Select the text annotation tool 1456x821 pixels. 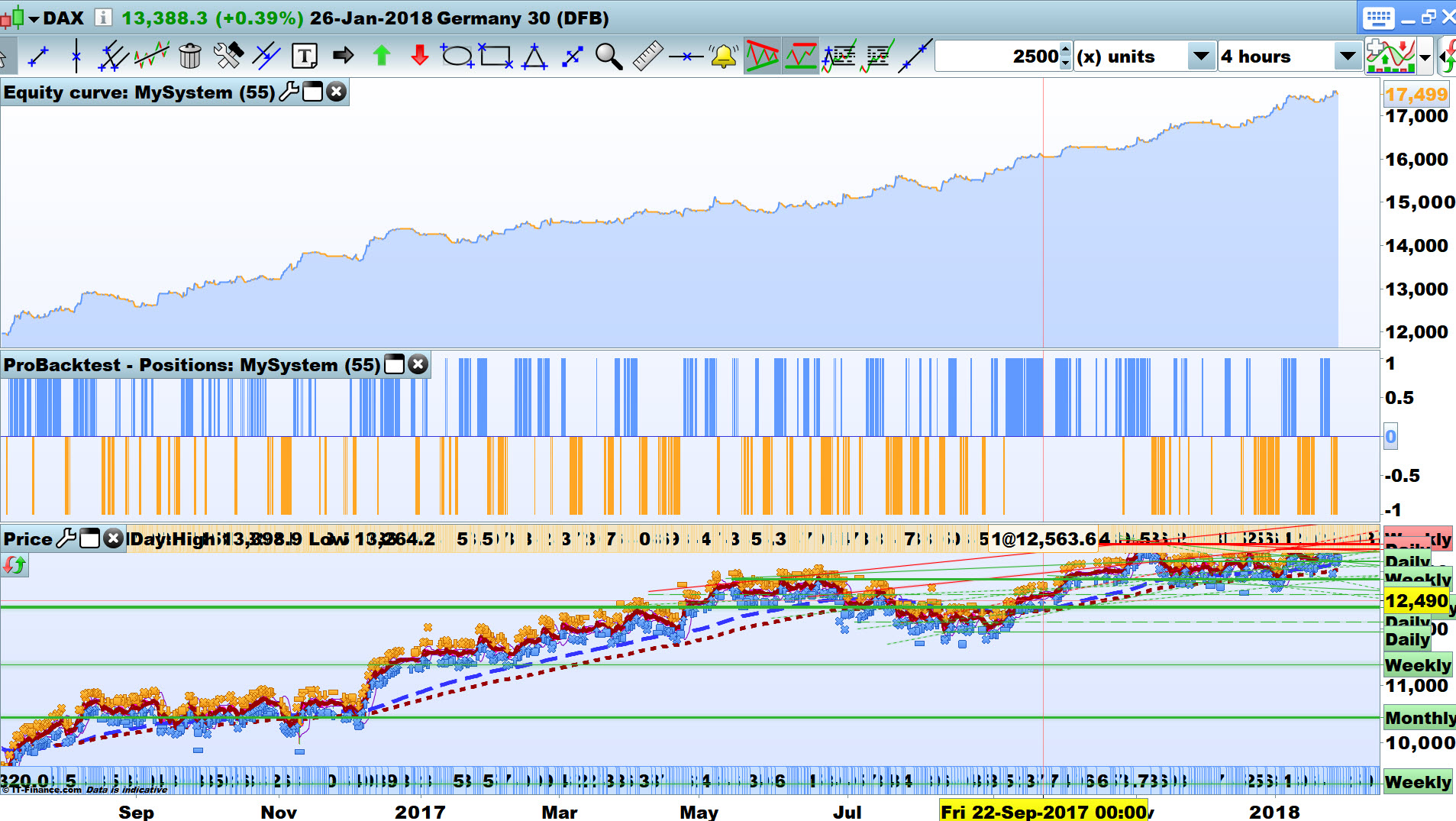point(304,56)
